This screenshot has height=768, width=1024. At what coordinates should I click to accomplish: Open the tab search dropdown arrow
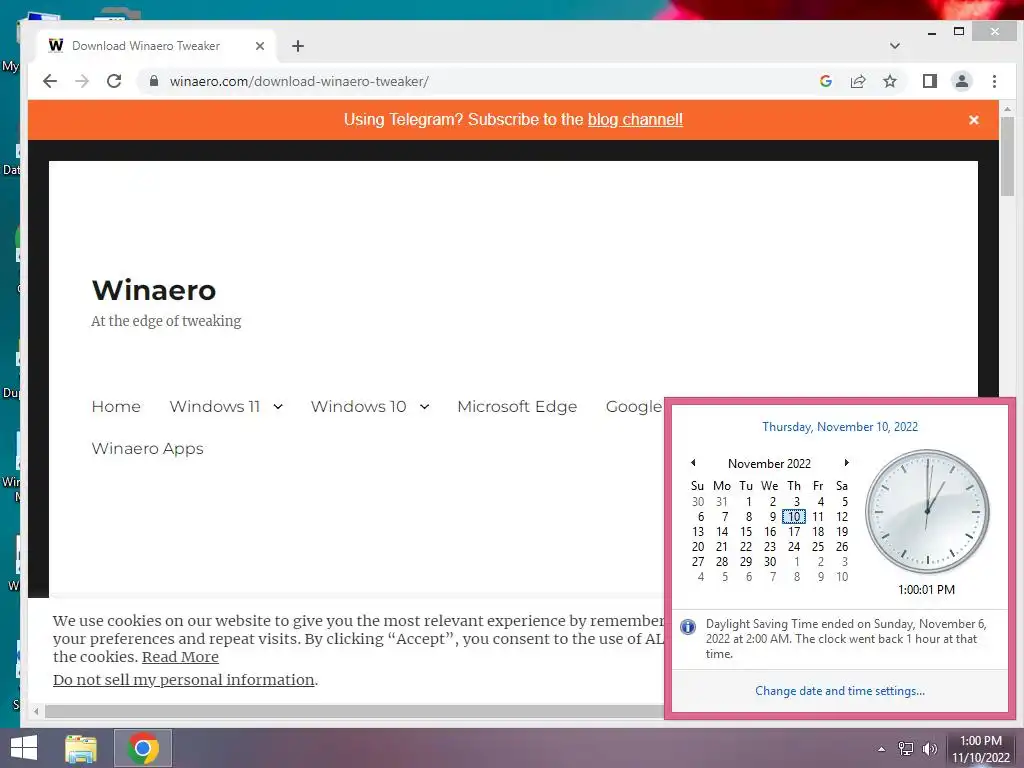895,46
